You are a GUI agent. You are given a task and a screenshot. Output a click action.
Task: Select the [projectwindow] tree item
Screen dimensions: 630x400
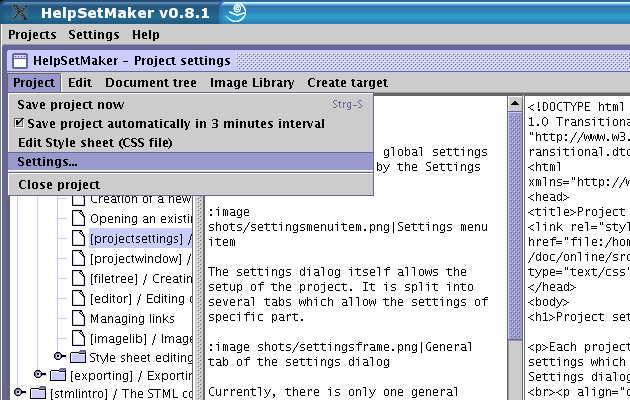coord(141,259)
